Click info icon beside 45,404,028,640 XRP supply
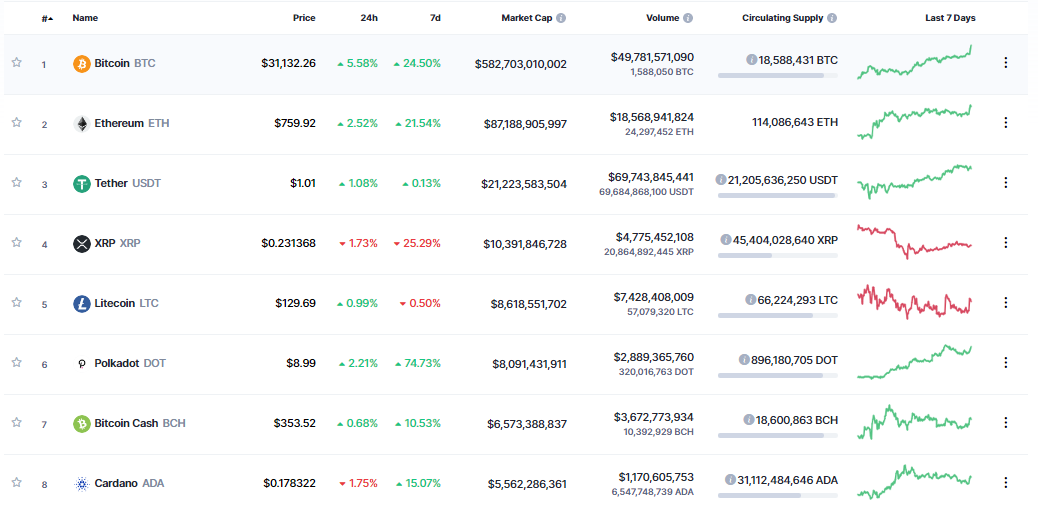 coord(726,240)
